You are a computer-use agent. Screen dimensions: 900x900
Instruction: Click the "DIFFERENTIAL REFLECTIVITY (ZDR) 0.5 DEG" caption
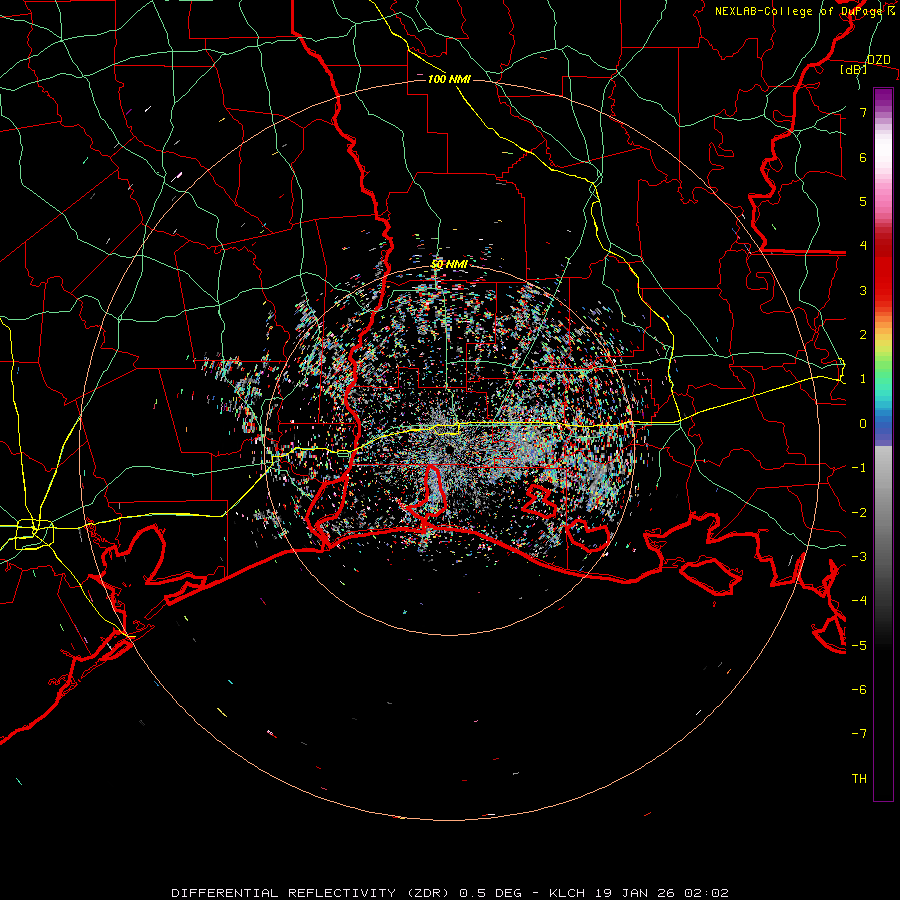pyautogui.click(x=346, y=893)
